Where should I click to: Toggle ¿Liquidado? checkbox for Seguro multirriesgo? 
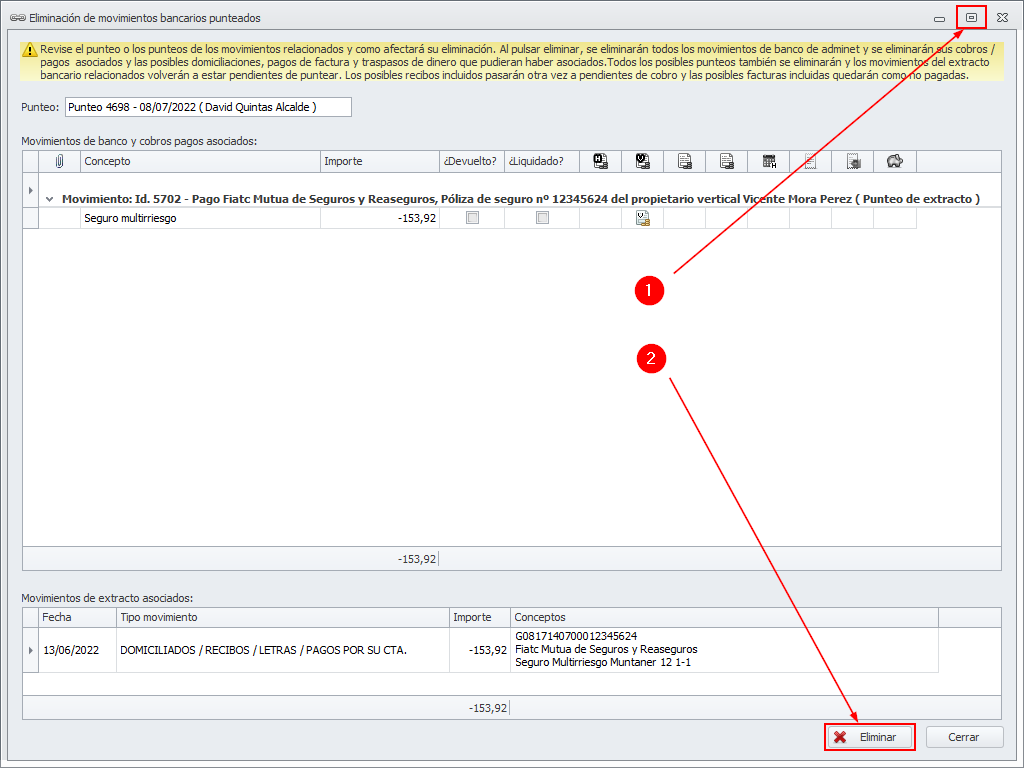(x=542, y=217)
